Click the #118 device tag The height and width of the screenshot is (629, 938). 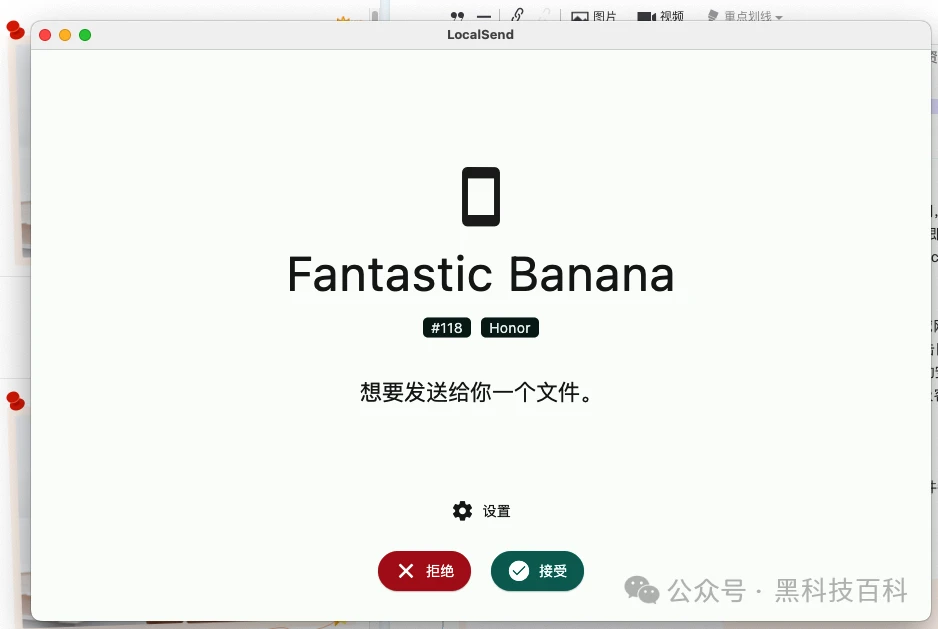pos(447,328)
